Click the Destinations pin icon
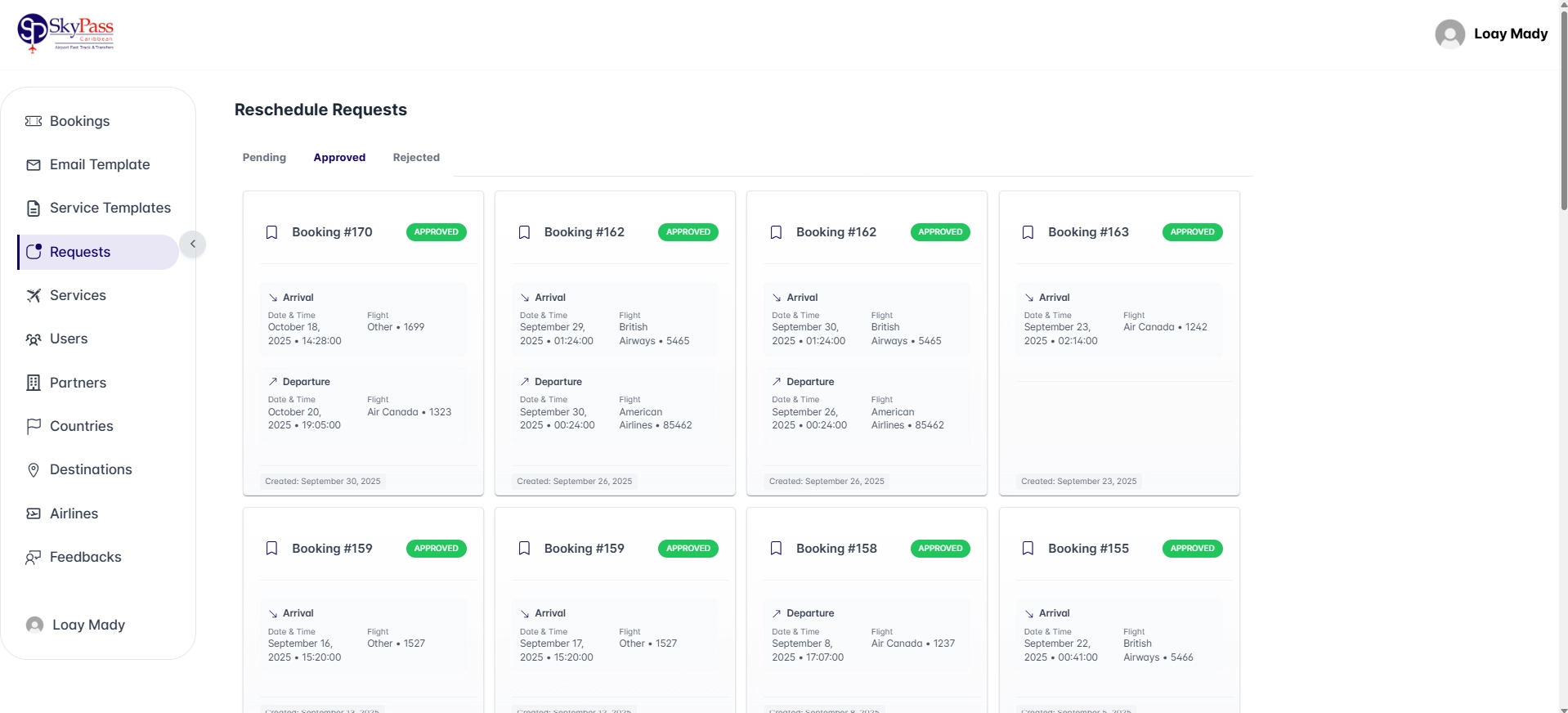Image resolution: width=1568 pixels, height=713 pixels. click(x=34, y=470)
